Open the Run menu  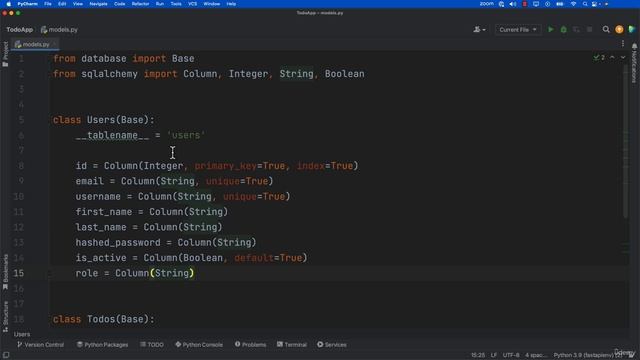[160, 4]
